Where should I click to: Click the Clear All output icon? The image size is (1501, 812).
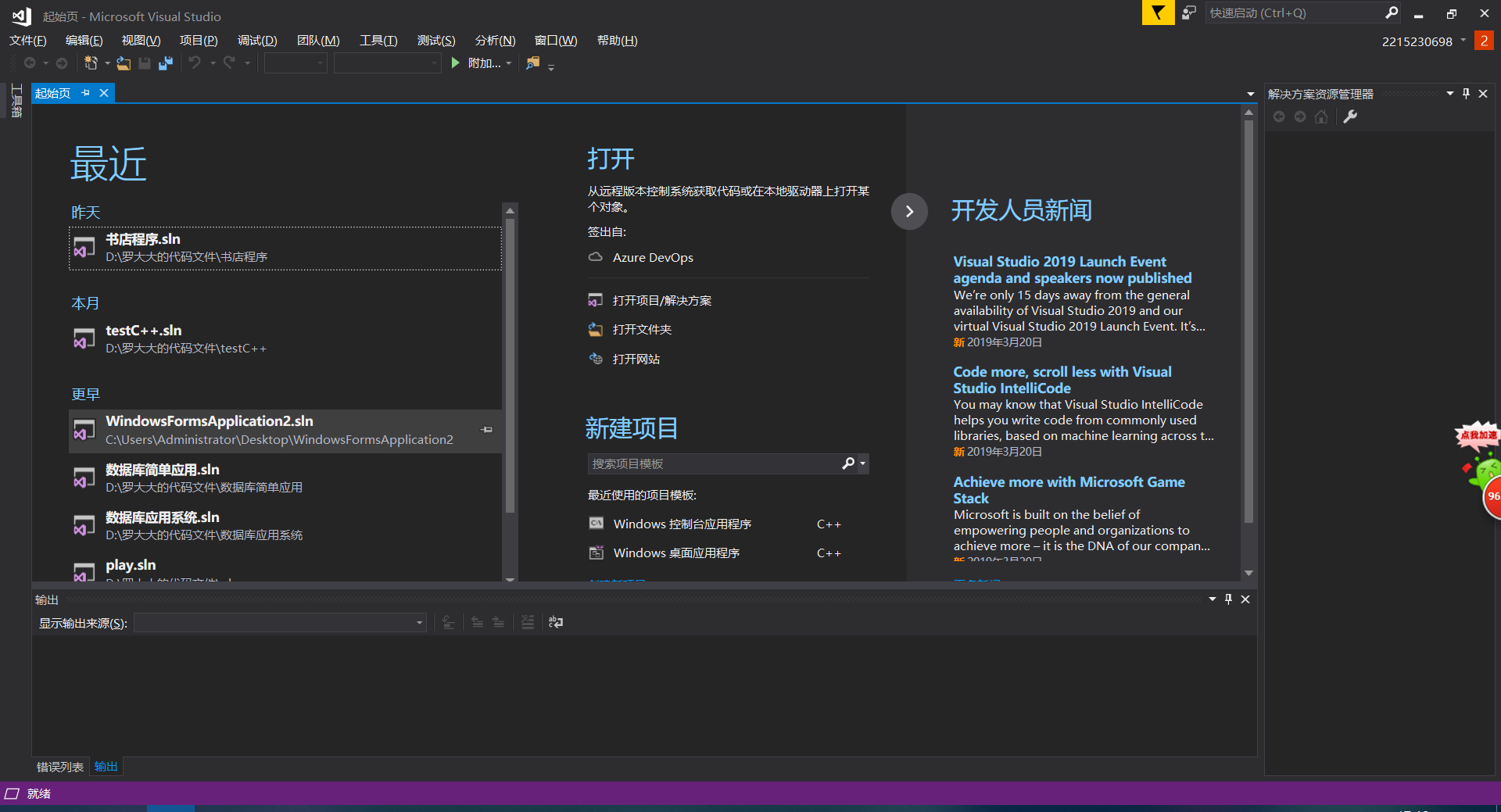coord(528,622)
